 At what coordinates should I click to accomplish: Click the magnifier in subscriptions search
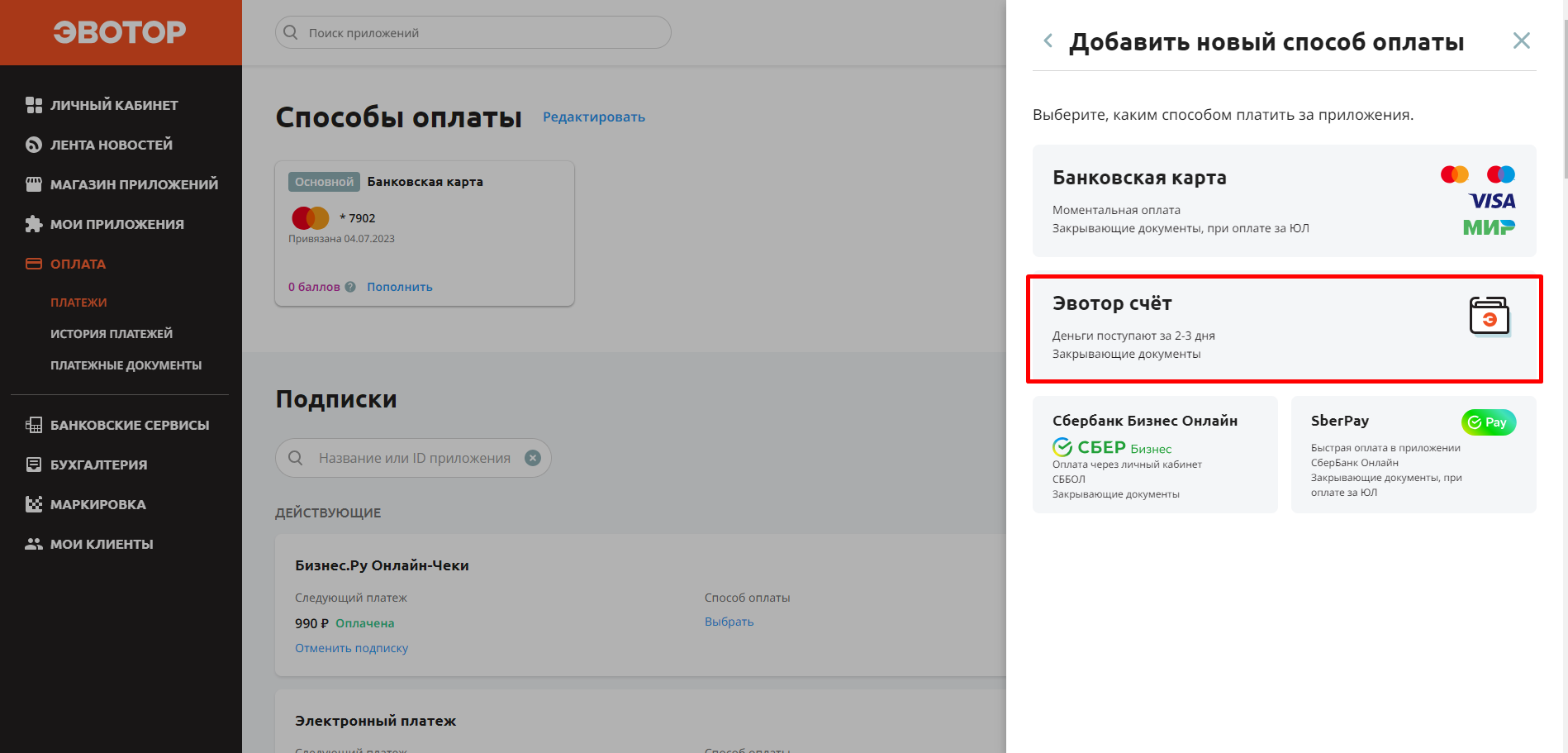pyautogui.click(x=296, y=458)
